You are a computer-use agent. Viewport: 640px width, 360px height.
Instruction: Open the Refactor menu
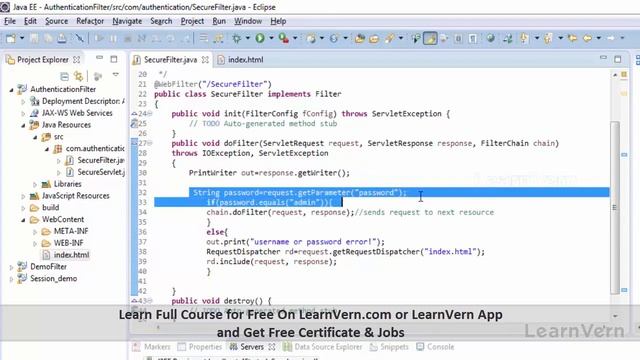pyautogui.click(x=90, y=21)
